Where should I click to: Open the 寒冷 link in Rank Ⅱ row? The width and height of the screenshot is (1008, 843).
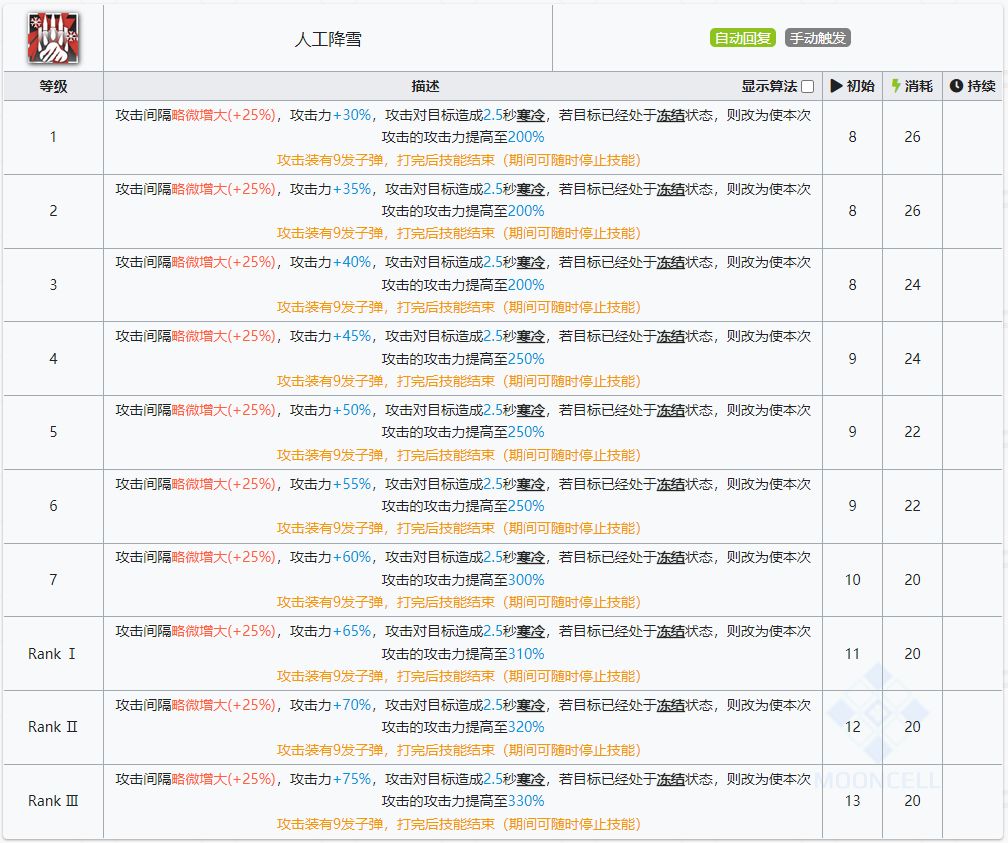530,705
